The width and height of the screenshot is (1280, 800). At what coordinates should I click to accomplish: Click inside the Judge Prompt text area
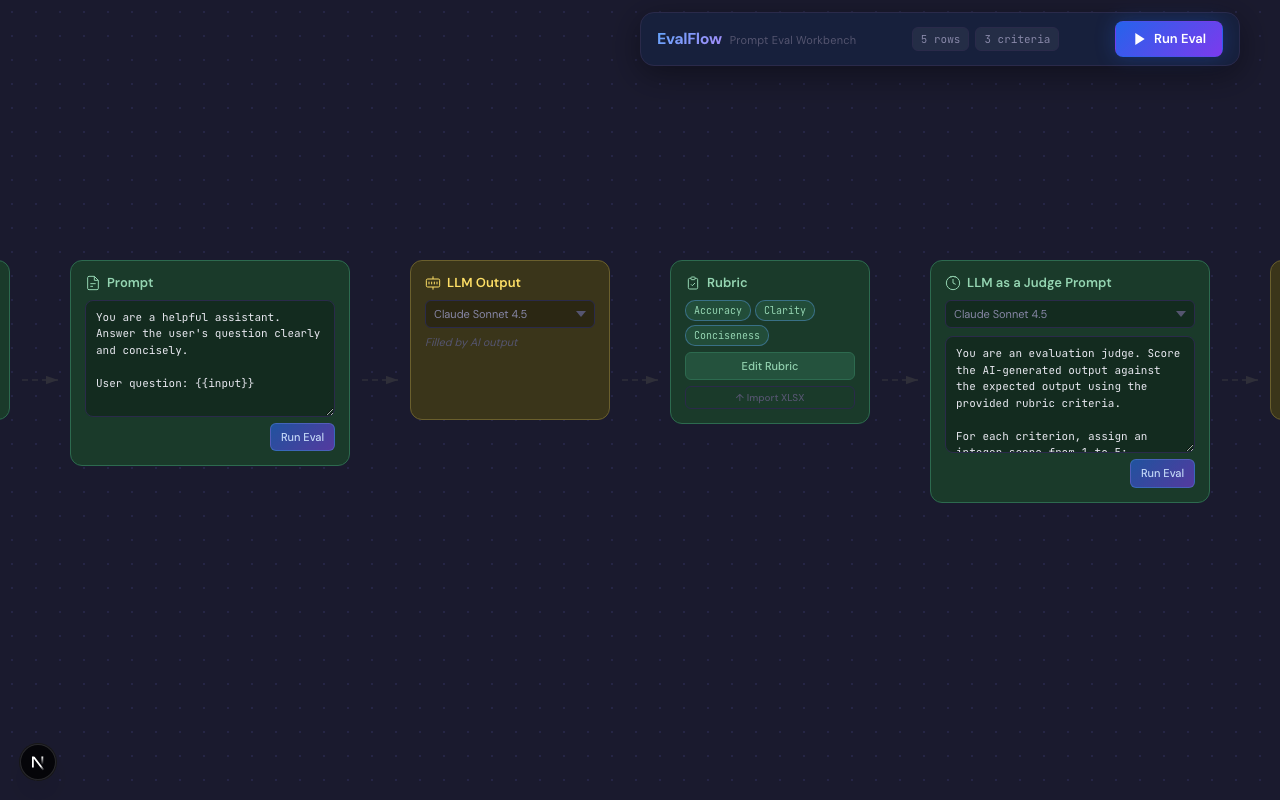pyautogui.click(x=1070, y=394)
